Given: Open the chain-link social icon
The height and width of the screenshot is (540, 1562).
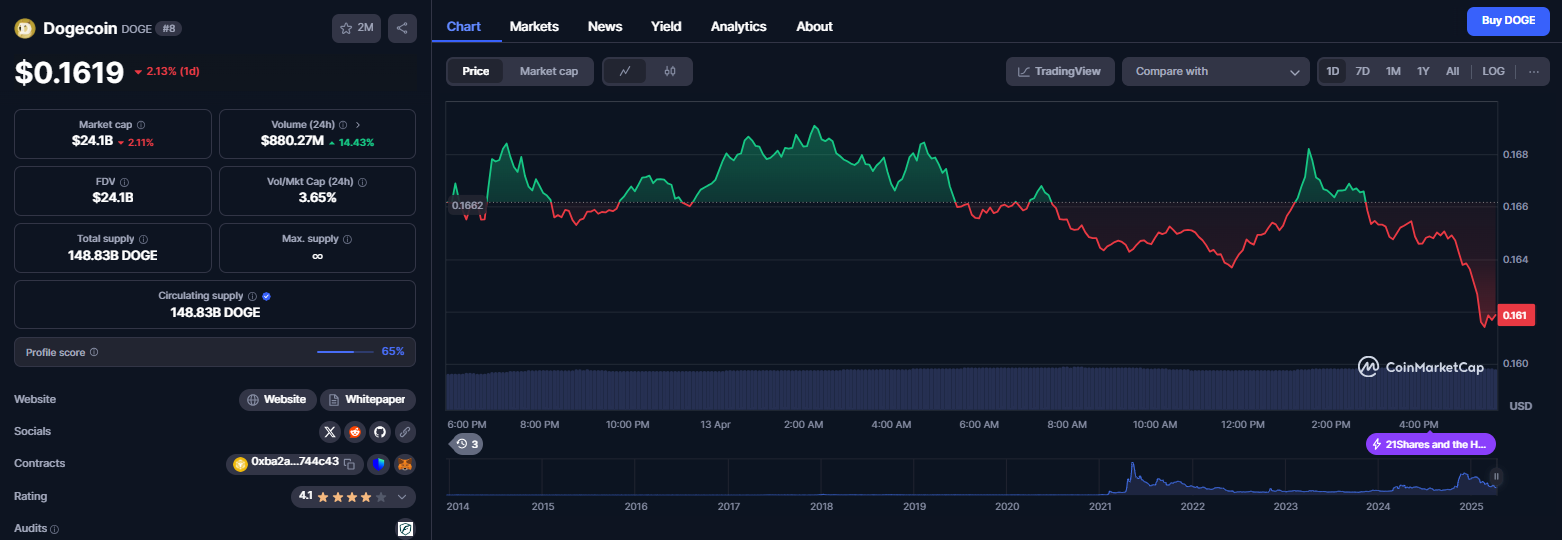Looking at the screenshot, I should click(x=404, y=432).
